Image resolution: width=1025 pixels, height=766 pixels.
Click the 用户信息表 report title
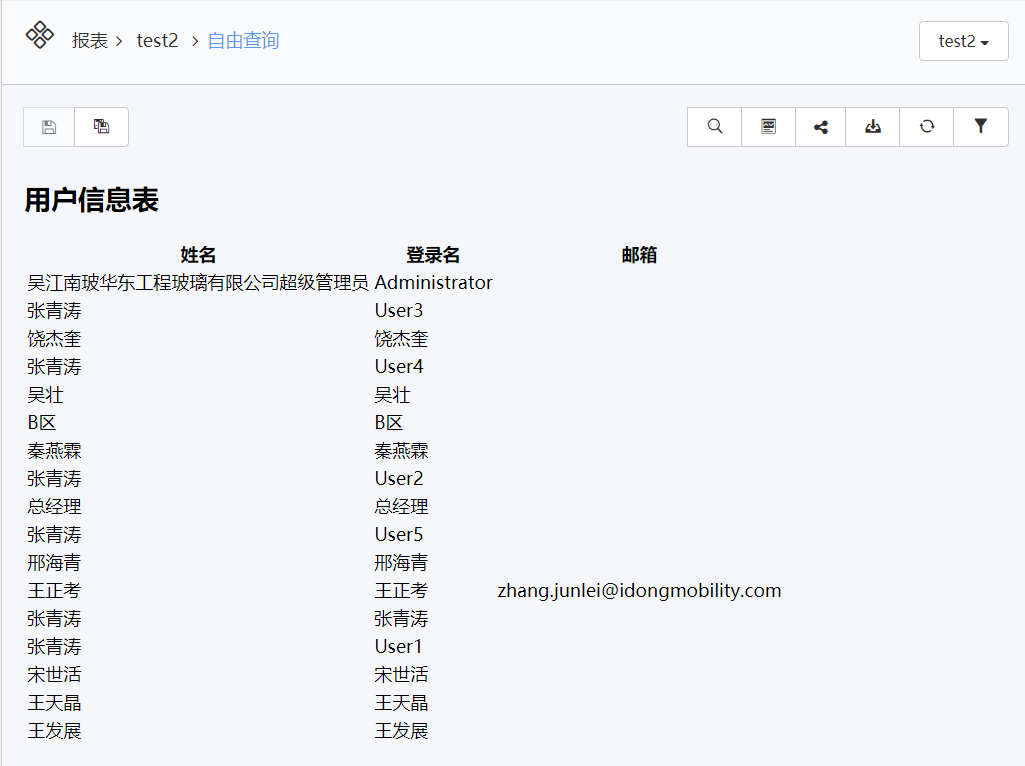coord(92,200)
